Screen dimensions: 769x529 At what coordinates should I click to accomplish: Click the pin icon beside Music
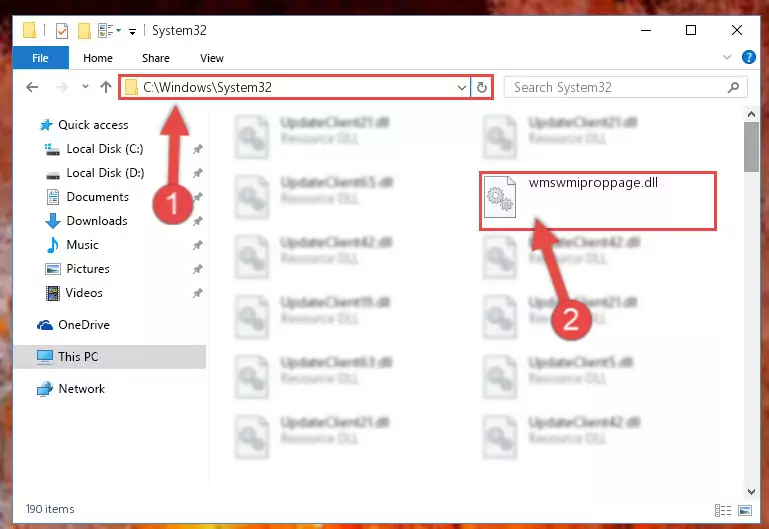198,245
